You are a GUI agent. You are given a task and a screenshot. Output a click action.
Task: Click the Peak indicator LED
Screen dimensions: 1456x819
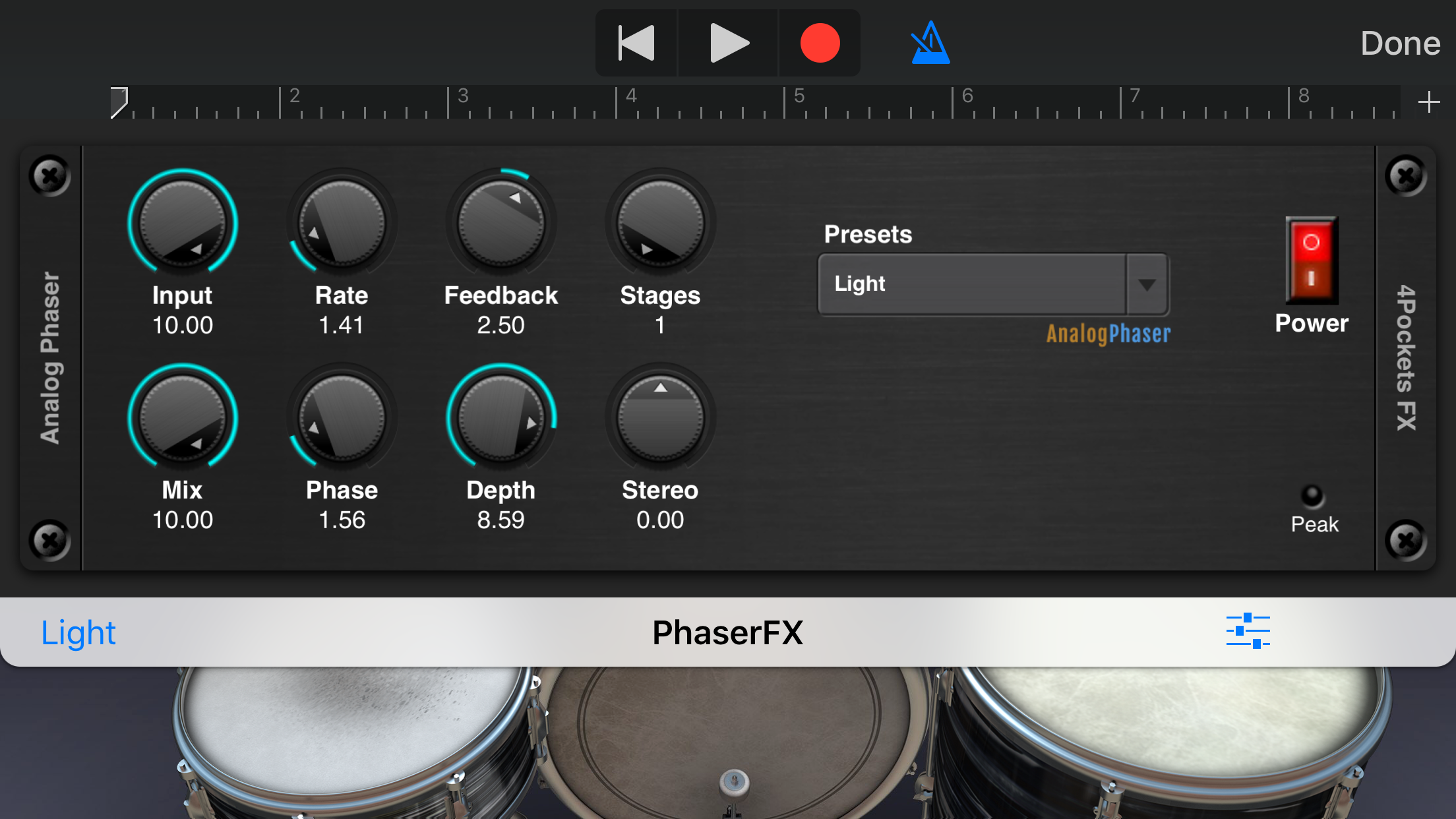(1312, 496)
